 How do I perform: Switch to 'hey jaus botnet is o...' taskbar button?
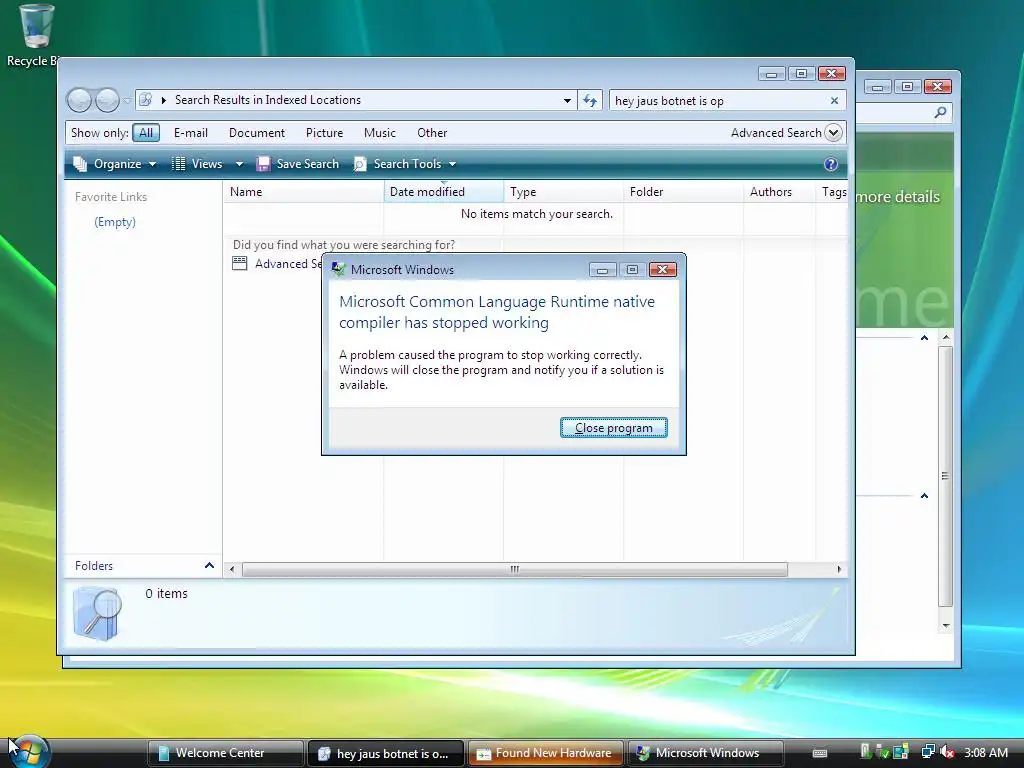tap(385, 753)
